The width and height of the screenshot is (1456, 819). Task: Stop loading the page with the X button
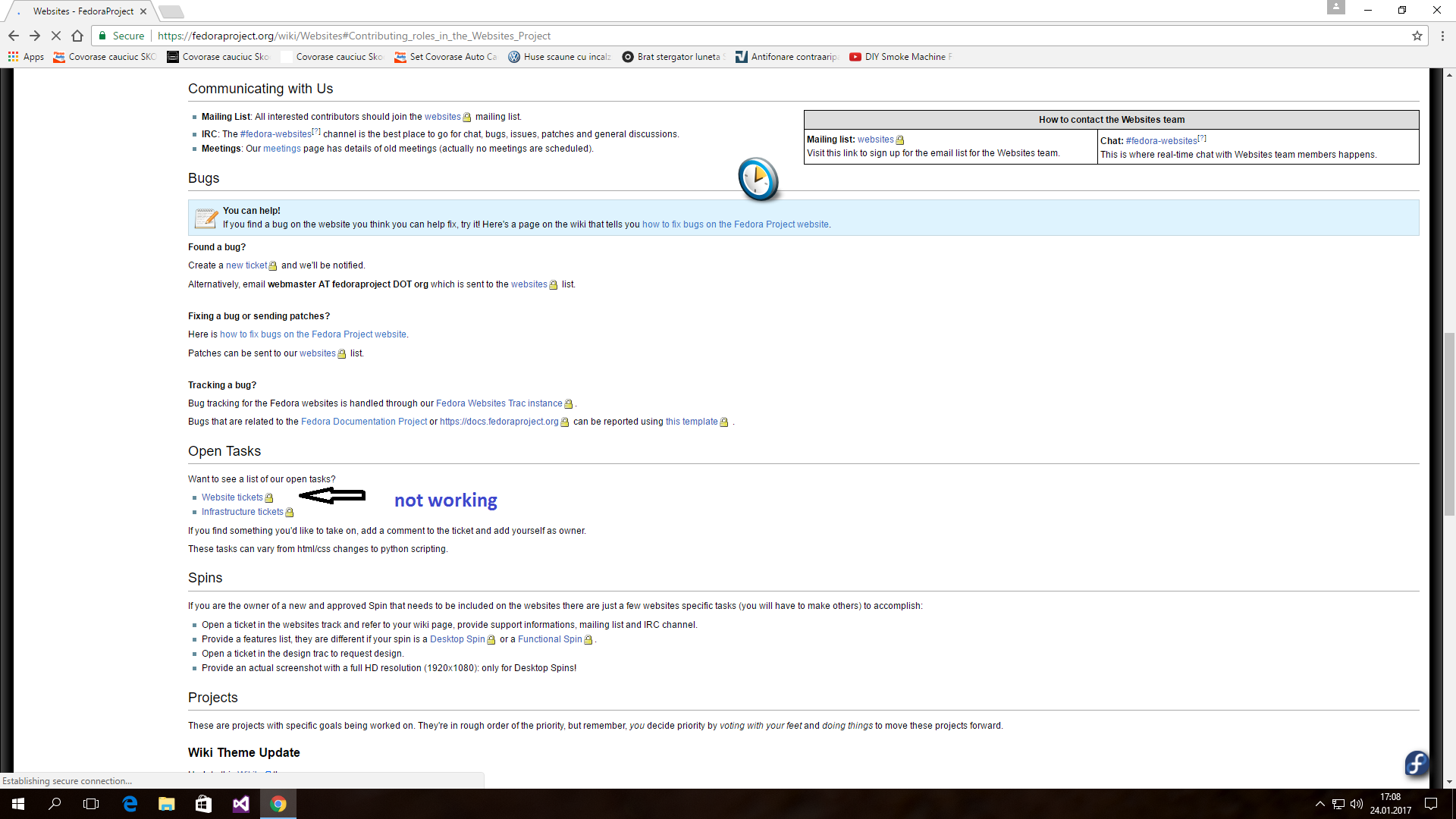(x=56, y=36)
